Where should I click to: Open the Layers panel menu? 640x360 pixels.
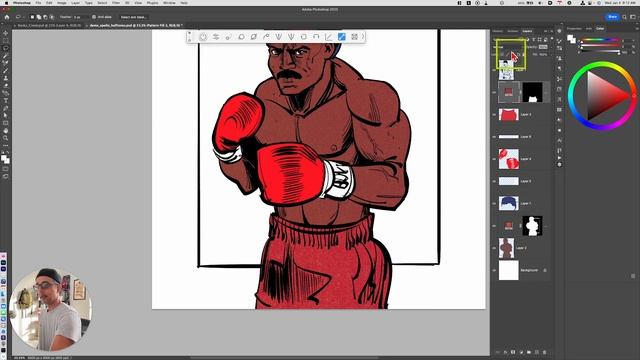552,31
